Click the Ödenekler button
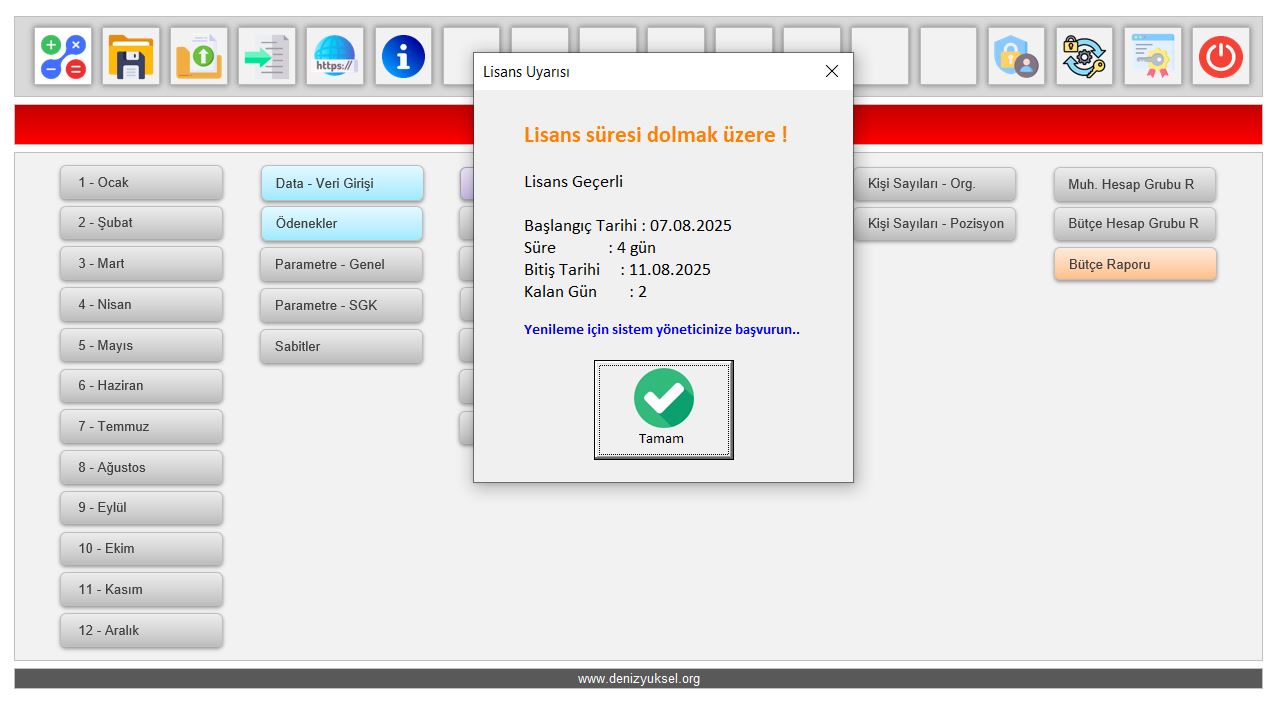 coord(342,224)
